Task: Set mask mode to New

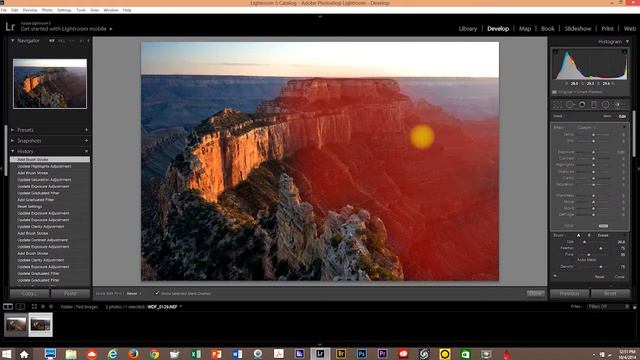Action: click(607, 116)
